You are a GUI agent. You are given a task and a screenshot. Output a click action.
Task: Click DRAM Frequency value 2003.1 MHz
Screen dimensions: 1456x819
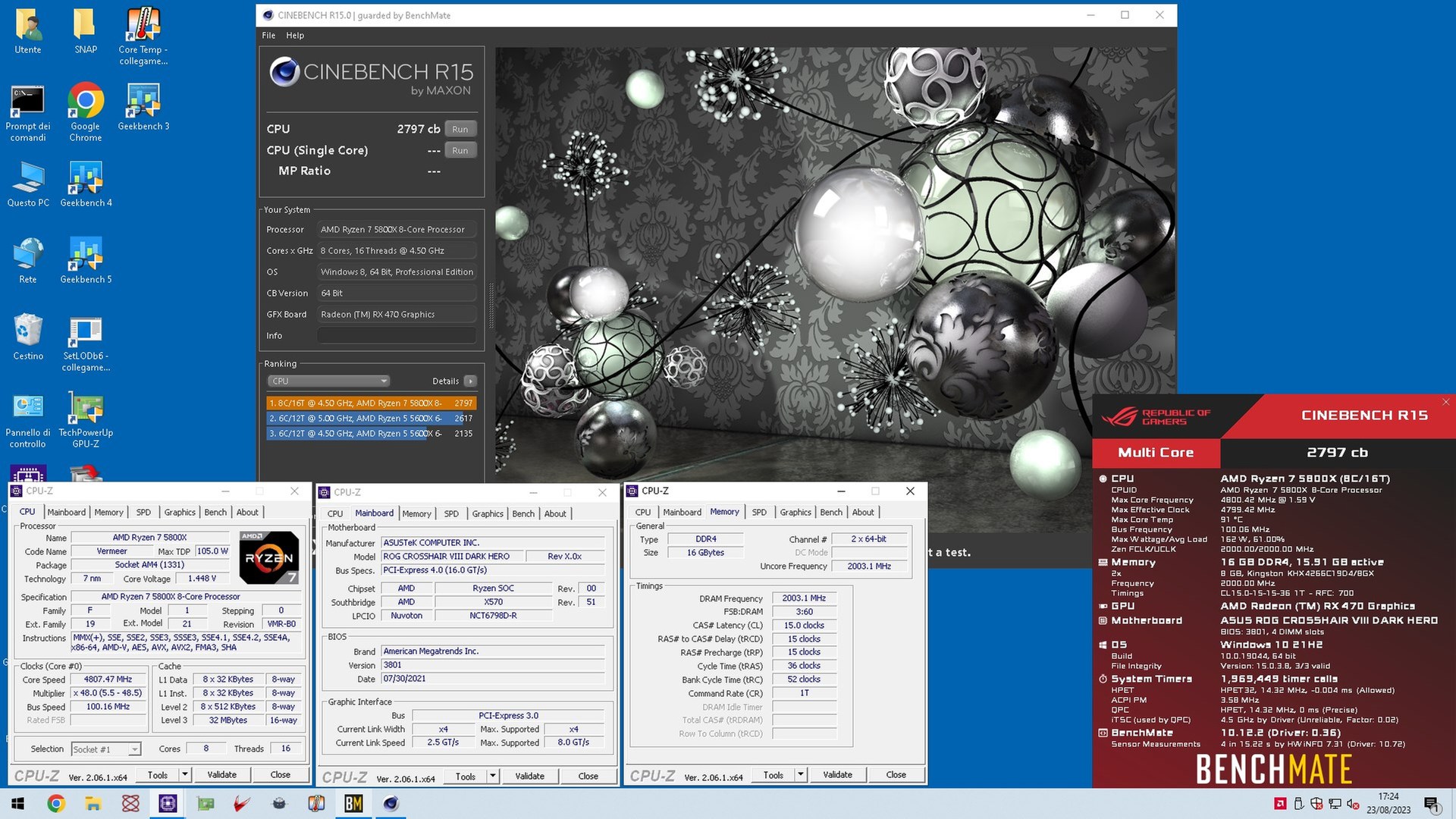(x=804, y=598)
